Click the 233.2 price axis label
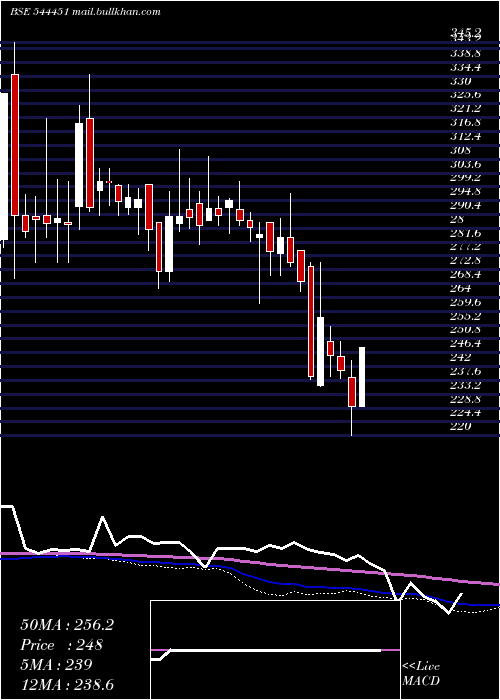500x700 pixels. point(466,385)
